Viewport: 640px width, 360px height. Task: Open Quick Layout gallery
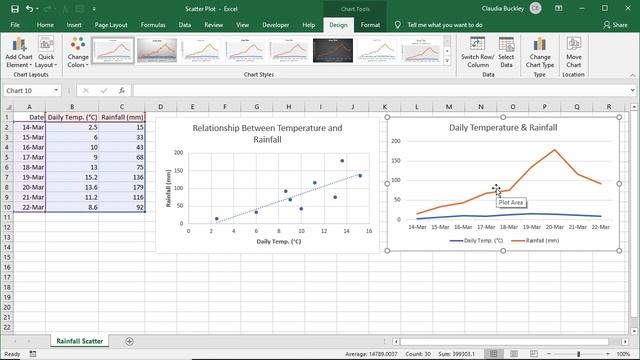click(x=46, y=53)
